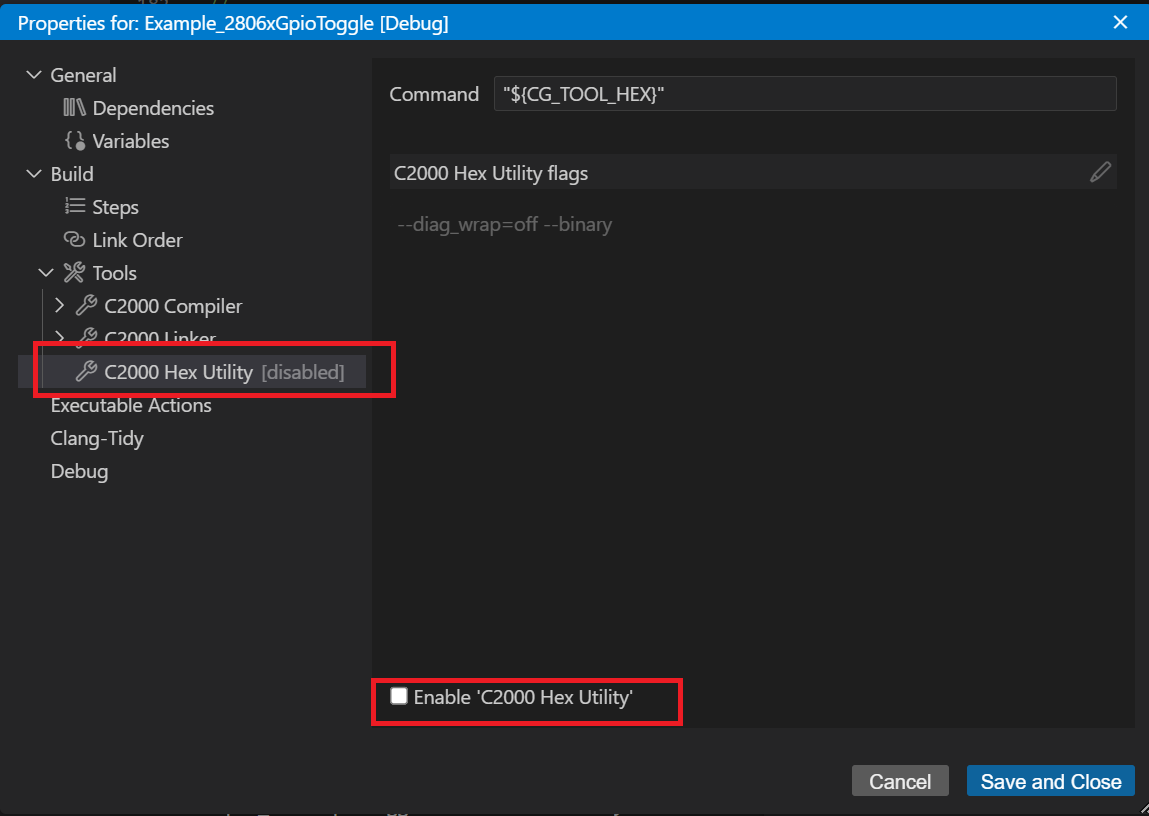Collapse the Build section chevron
Screen dimensions: 1149x816
pyautogui.click(x=34, y=174)
